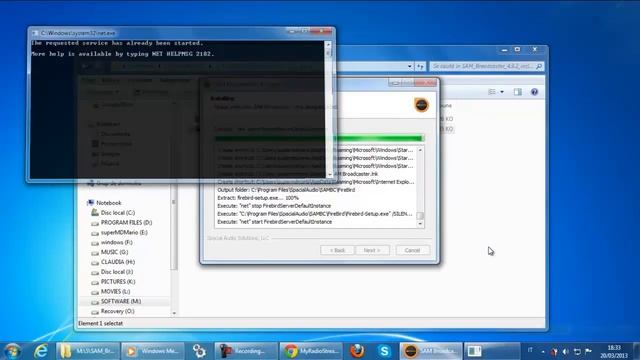Switch to SAM Broadcaster installer taskbar button
640x360 pixels.
click(431, 351)
